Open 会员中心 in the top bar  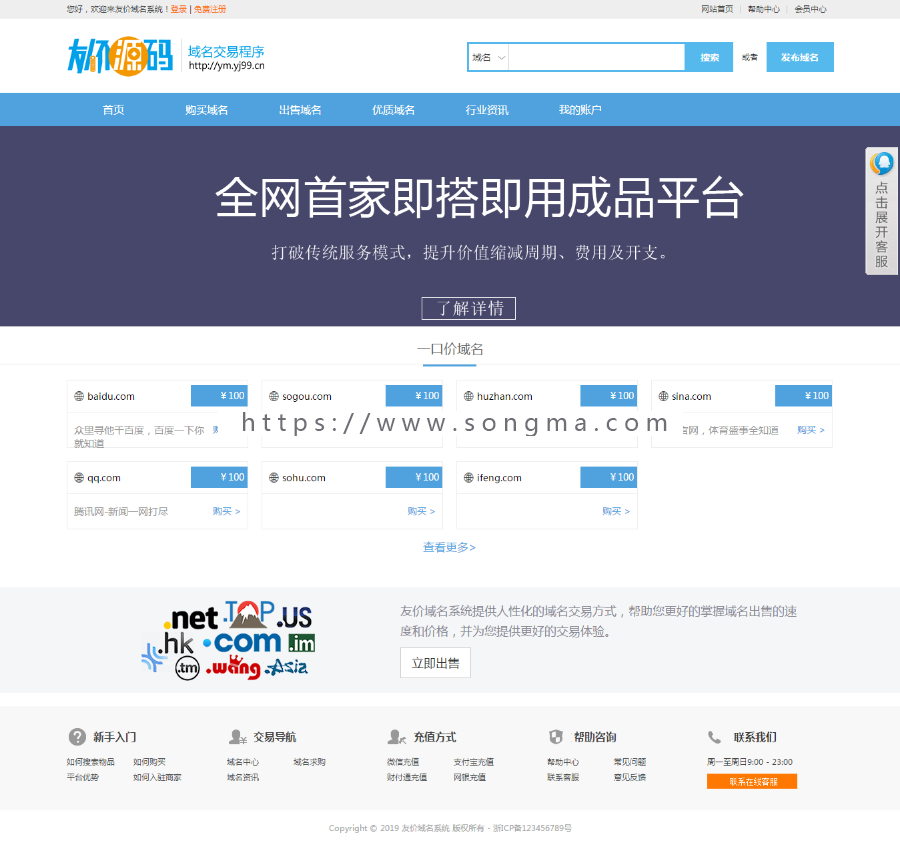click(x=810, y=9)
